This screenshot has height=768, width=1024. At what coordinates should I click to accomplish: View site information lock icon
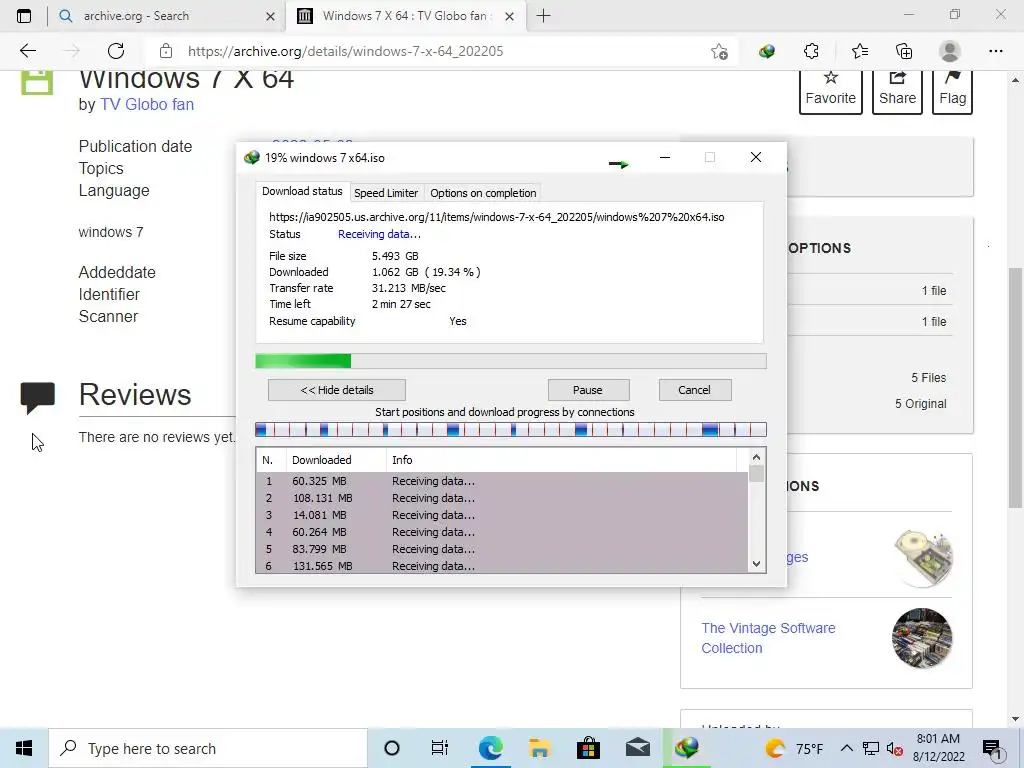pyautogui.click(x=166, y=51)
